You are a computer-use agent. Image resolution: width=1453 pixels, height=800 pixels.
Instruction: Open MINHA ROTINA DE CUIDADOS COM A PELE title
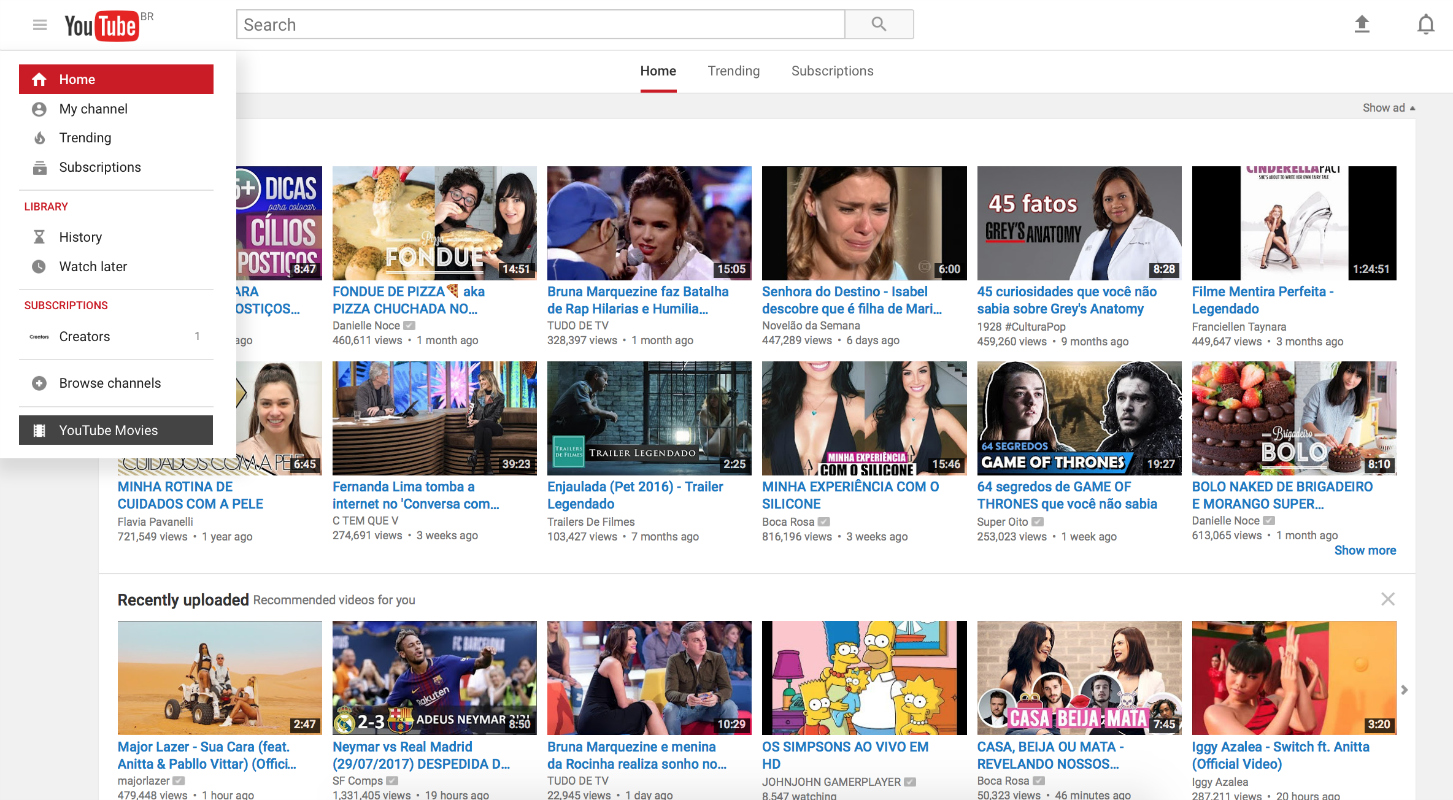point(190,495)
